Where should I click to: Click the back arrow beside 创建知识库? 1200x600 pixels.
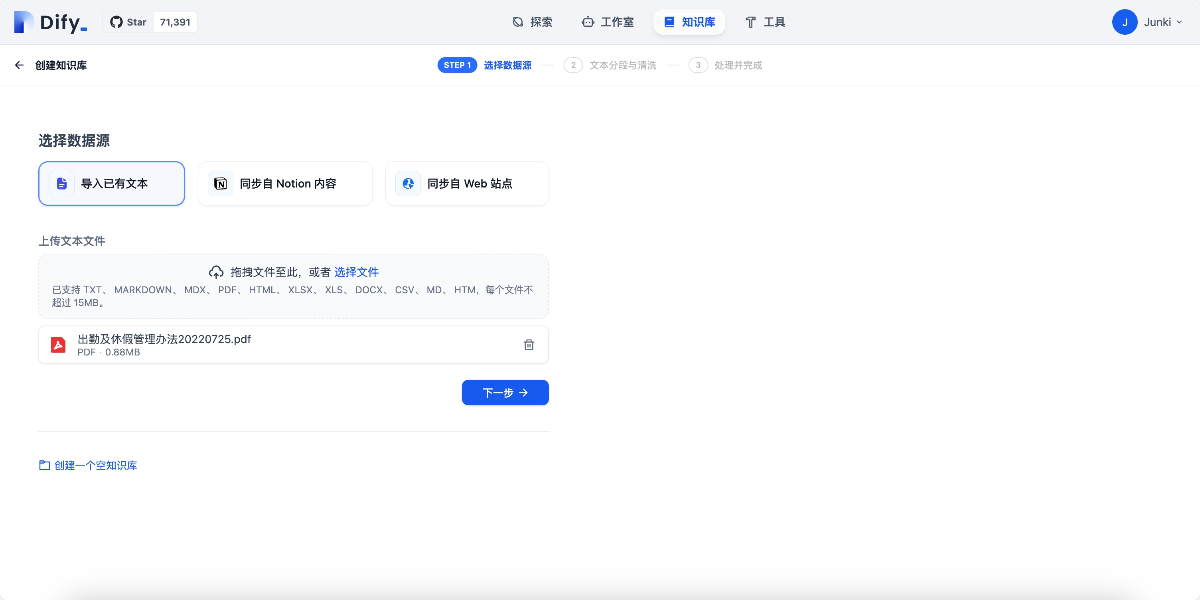pos(18,64)
